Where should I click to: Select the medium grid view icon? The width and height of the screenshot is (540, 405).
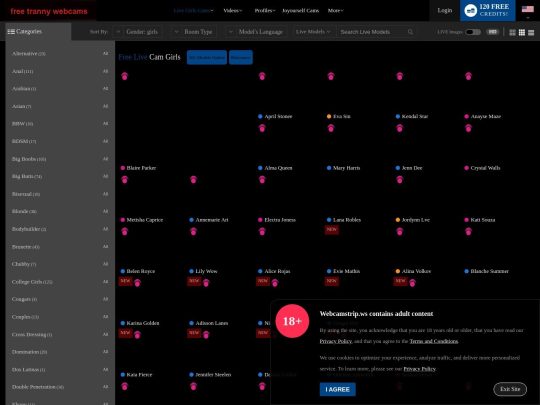522,32
